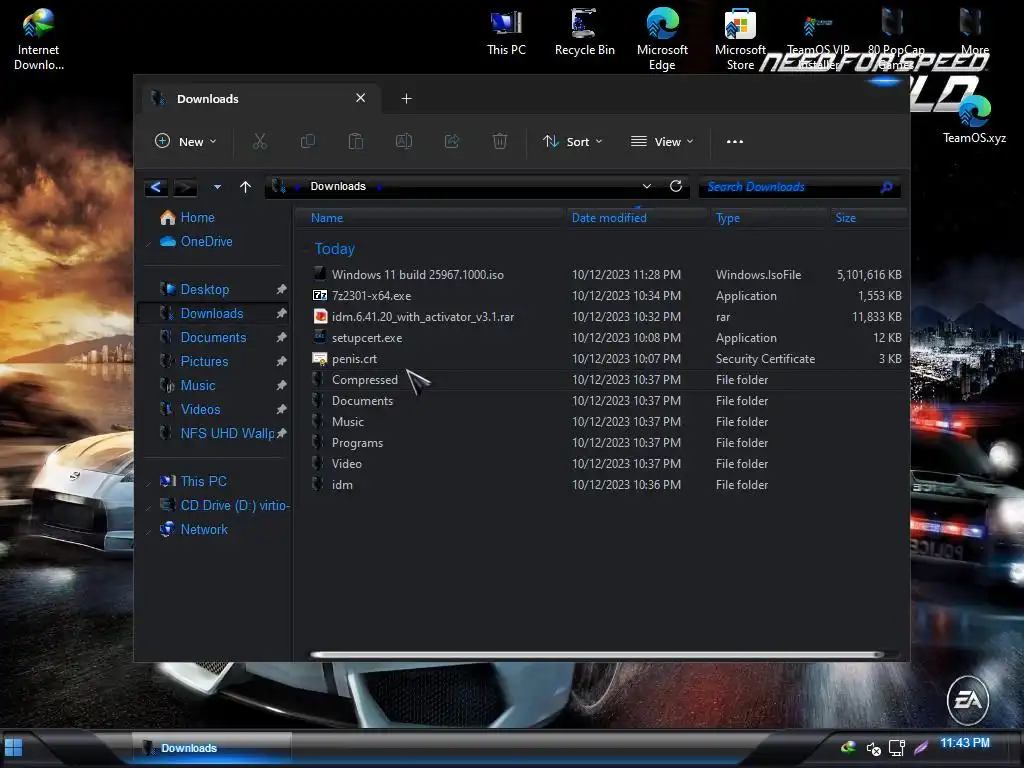Click the horizontal scrollbar thumb
1024x768 pixels.
pos(597,654)
